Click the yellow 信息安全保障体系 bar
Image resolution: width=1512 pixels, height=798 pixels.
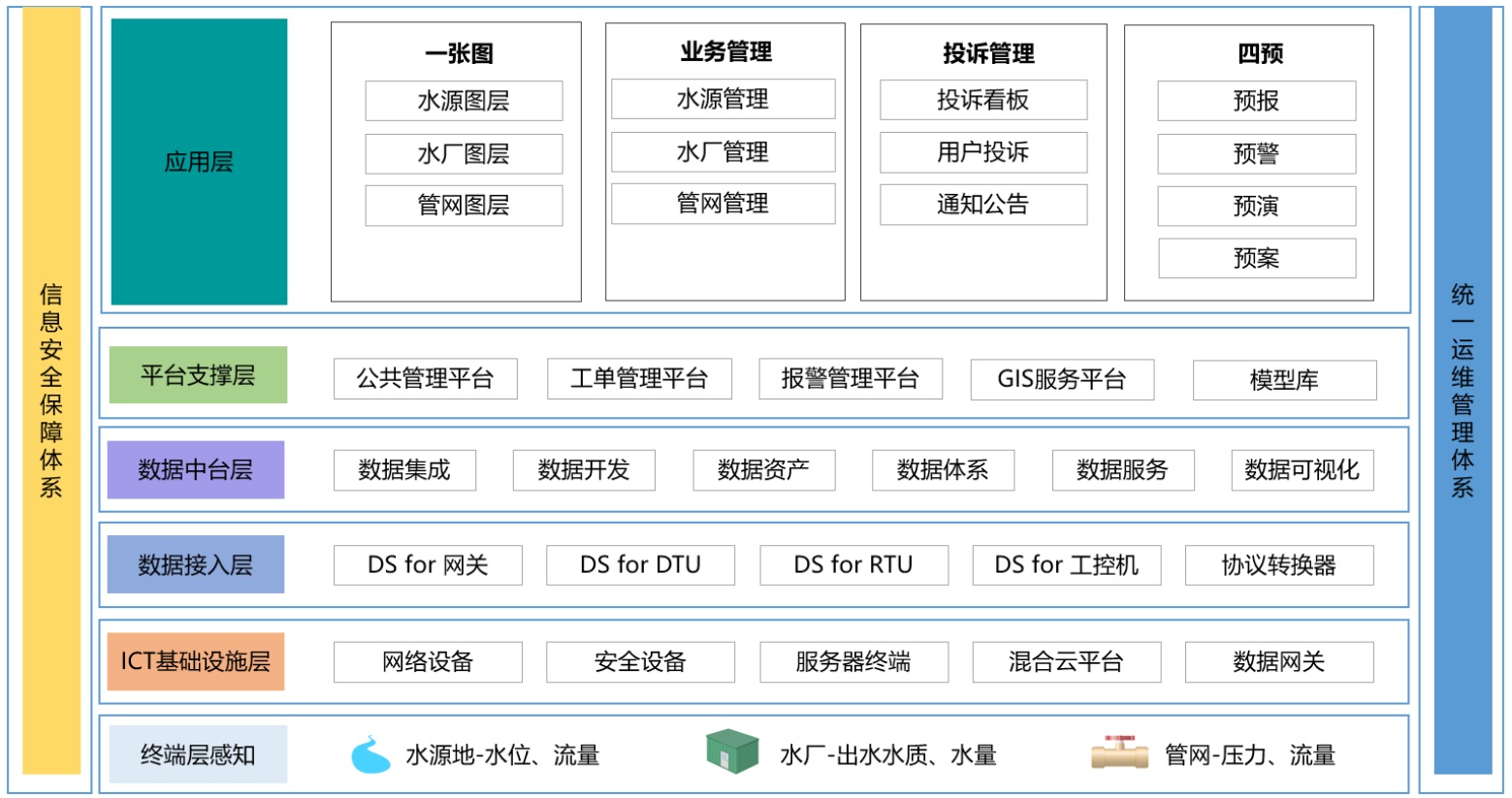tap(51, 391)
